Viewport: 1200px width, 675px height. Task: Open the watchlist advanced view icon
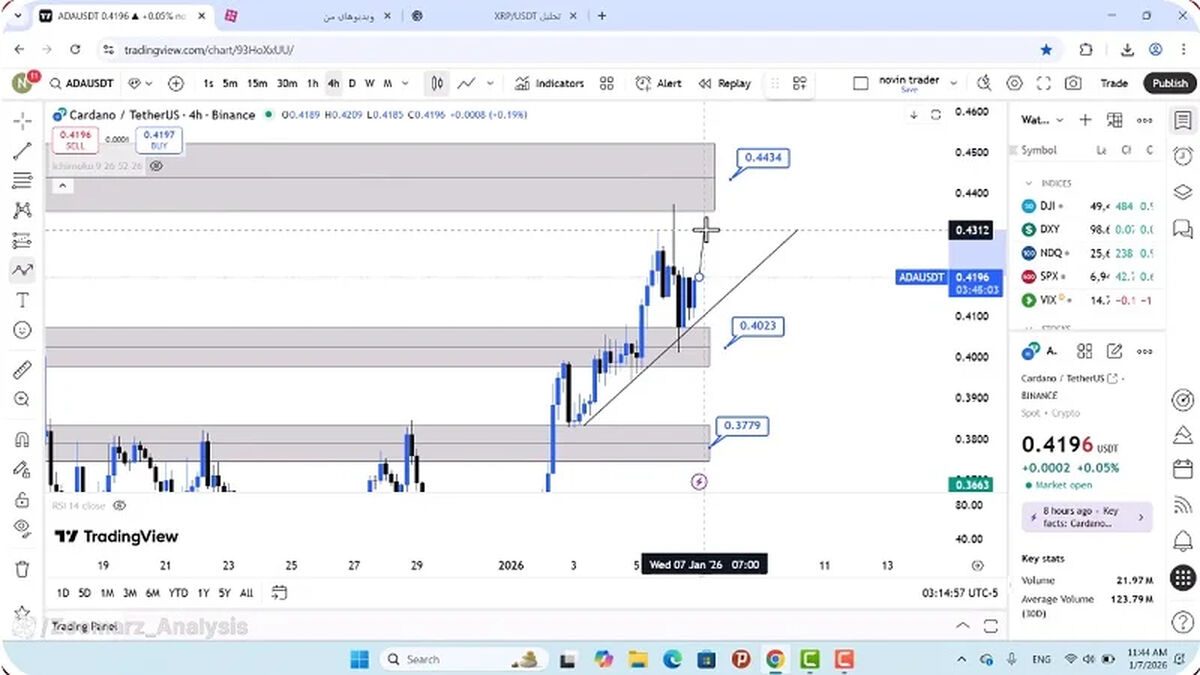tap(1115, 120)
